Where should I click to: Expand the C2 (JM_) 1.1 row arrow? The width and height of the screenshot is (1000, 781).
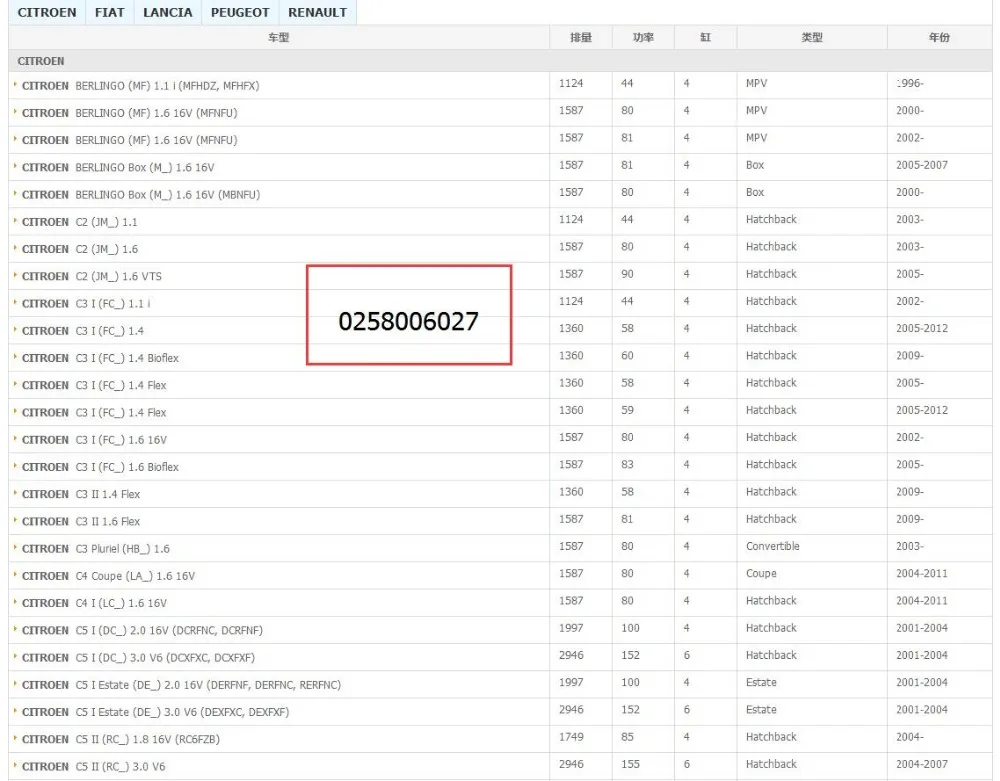(x=15, y=221)
